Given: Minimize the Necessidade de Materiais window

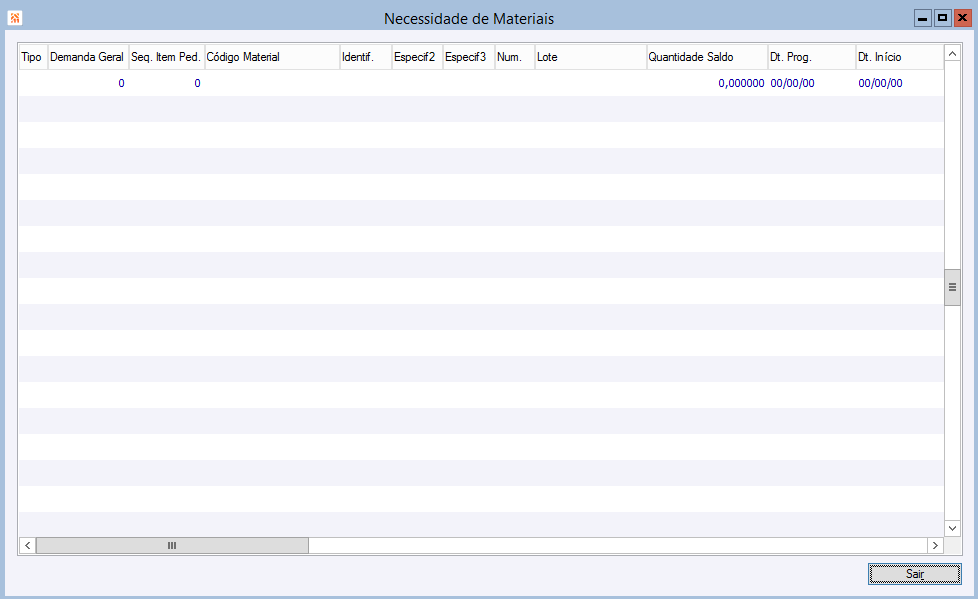Looking at the screenshot, I should [922, 18].
